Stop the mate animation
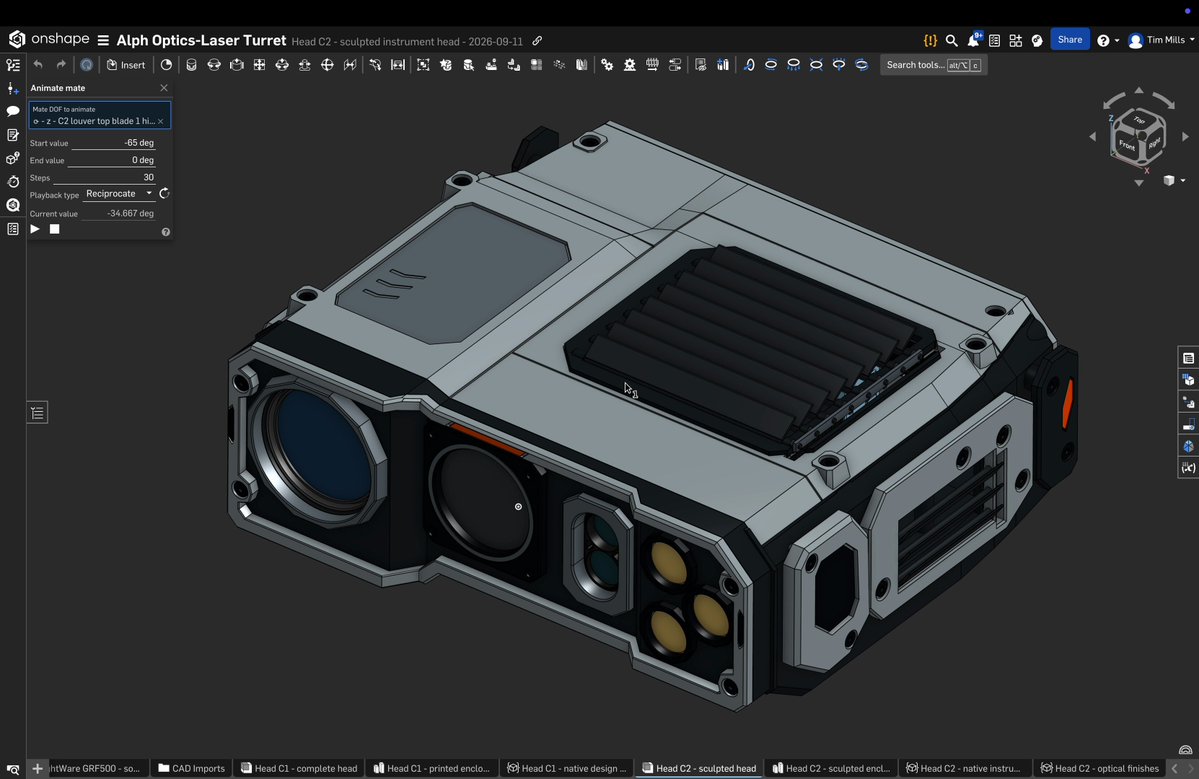Viewport: 1199px width, 779px height. pyautogui.click(x=54, y=229)
